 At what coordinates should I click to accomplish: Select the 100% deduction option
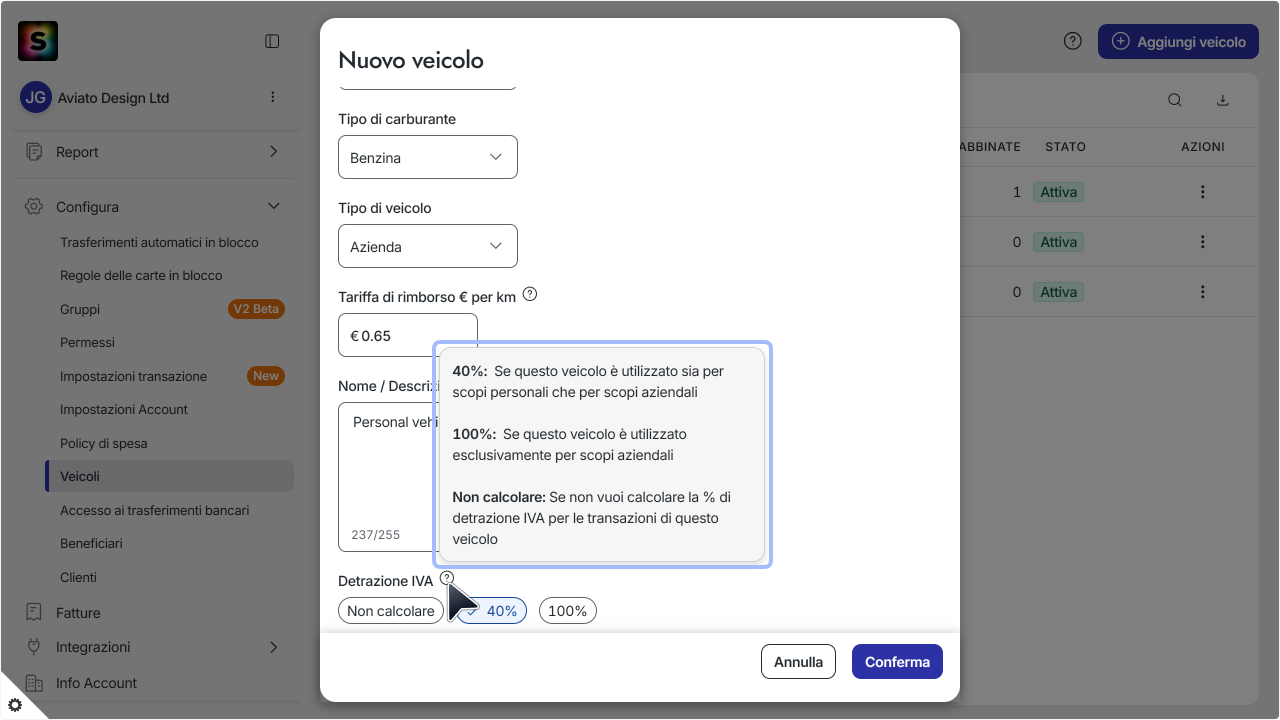pyautogui.click(x=568, y=611)
